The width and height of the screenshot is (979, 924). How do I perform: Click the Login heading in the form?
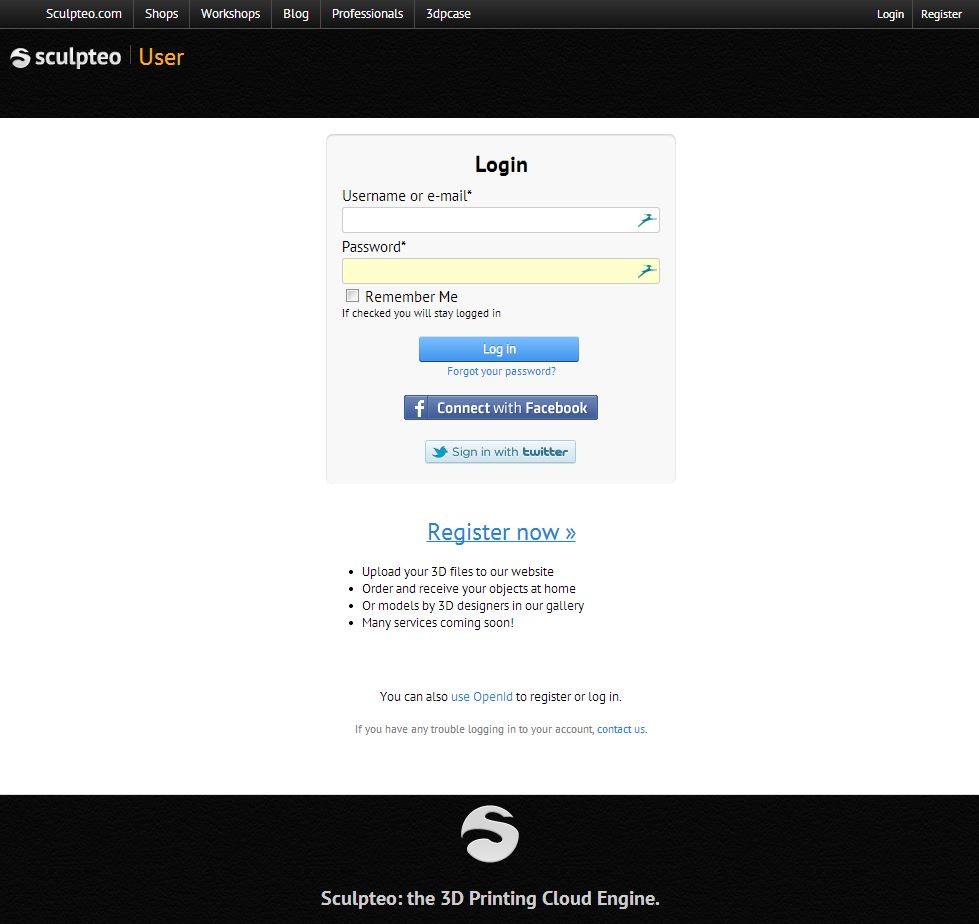[x=501, y=165]
